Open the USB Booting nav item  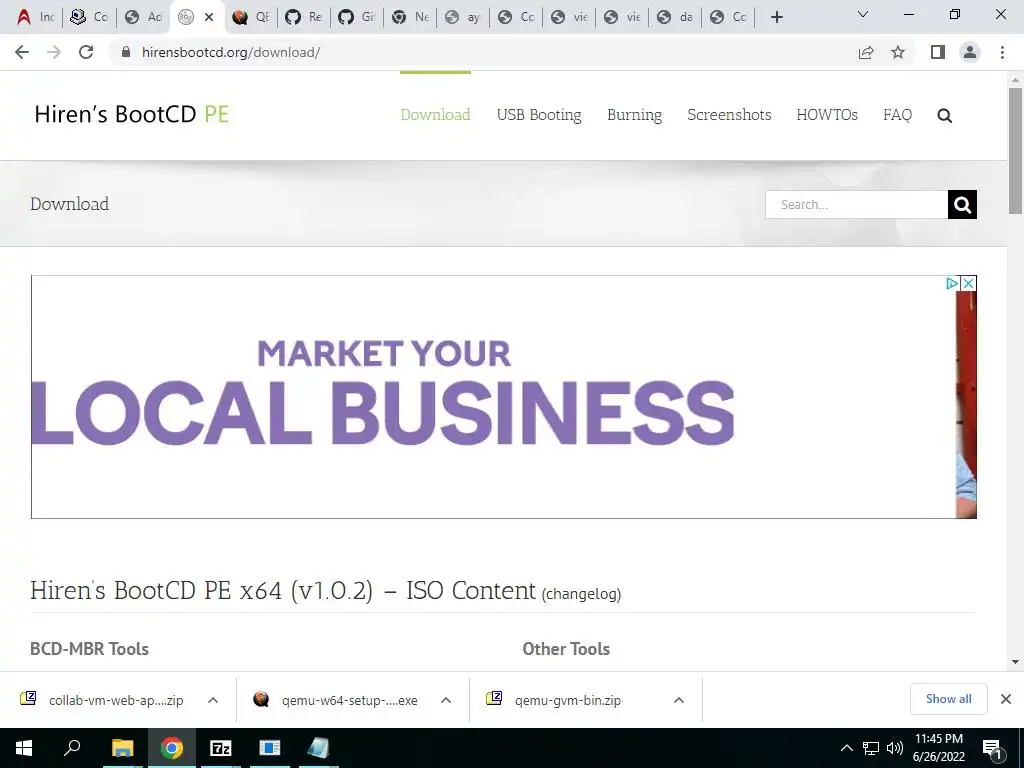click(x=539, y=115)
